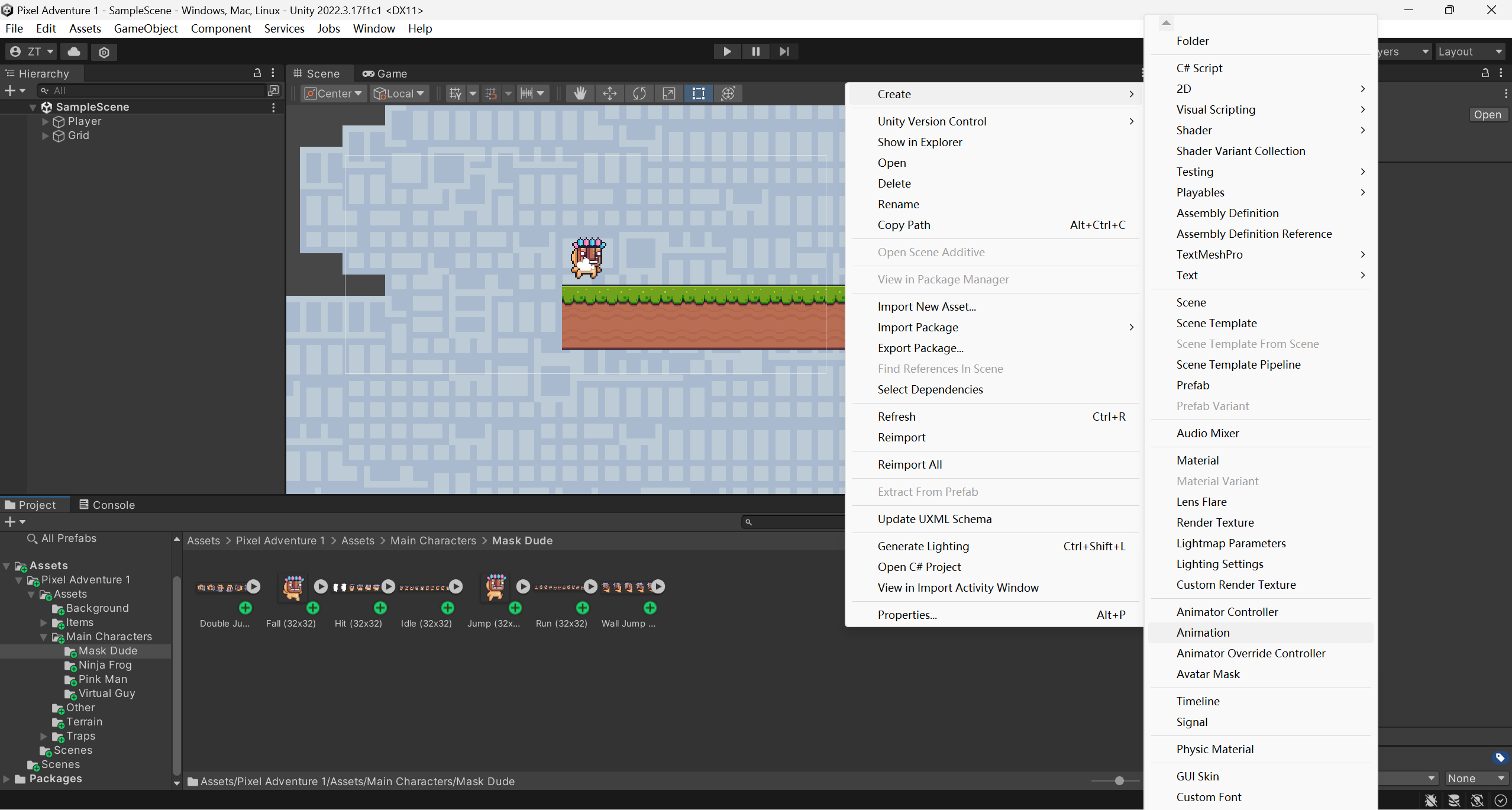Click the Step frame button

[x=784, y=51]
